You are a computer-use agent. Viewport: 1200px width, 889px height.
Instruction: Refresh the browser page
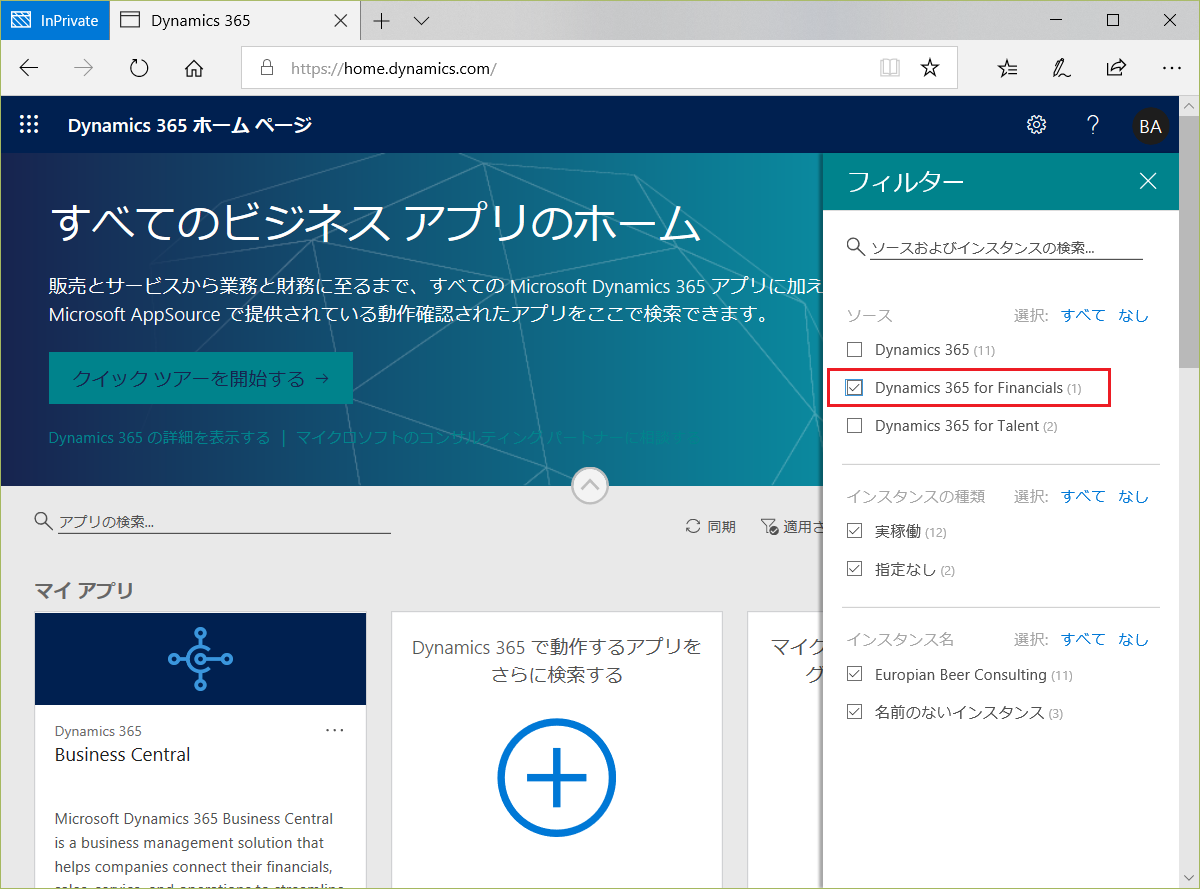click(139, 68)
